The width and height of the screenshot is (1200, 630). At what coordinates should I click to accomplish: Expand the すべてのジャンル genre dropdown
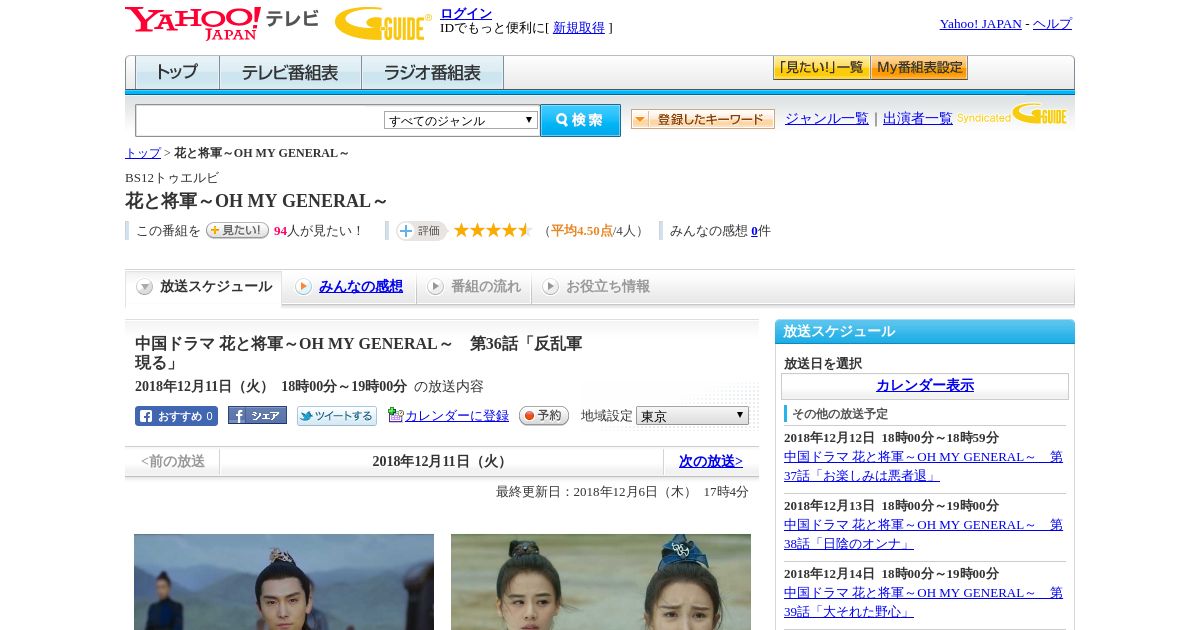point(461,120)
